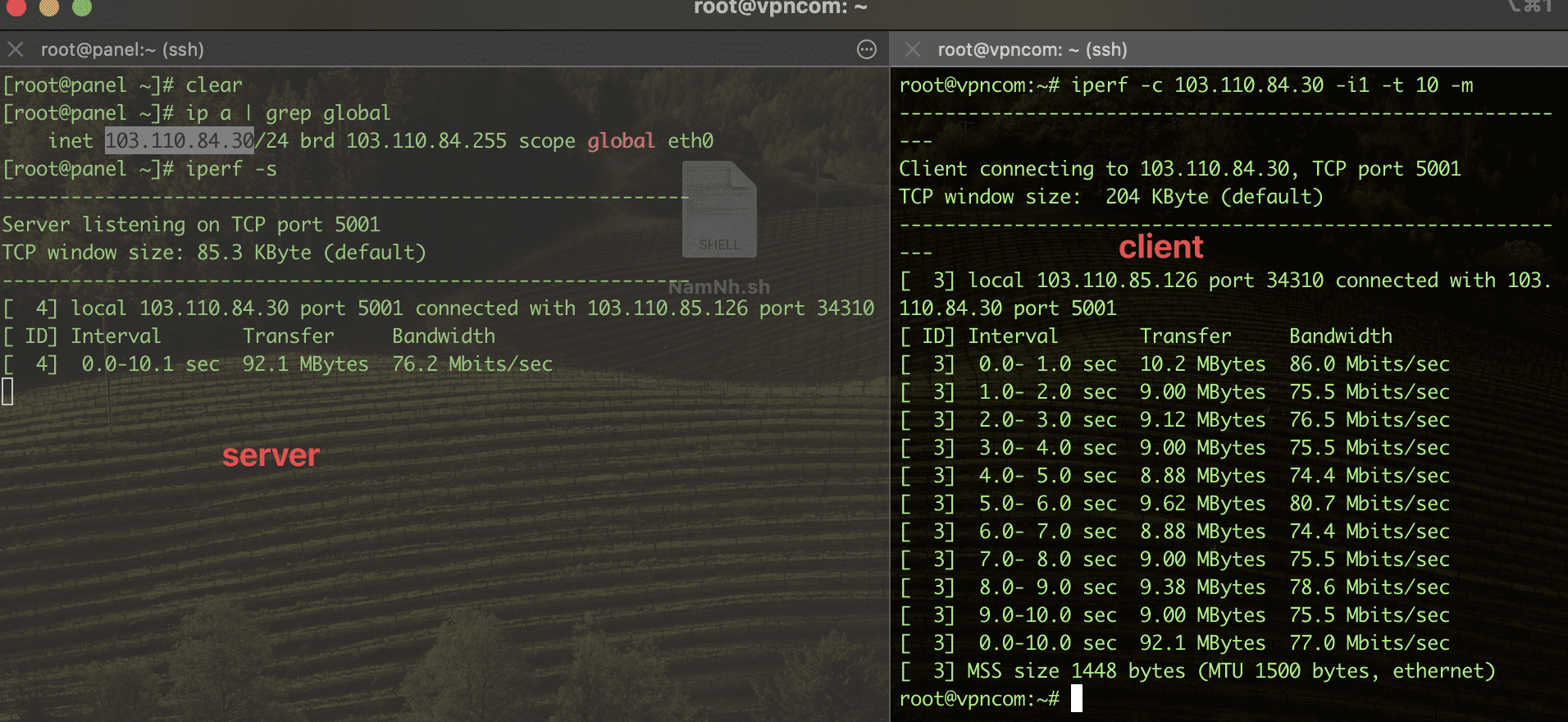Click the yellow minimize window button
The image size is (1568, 722).
point(49,7)
